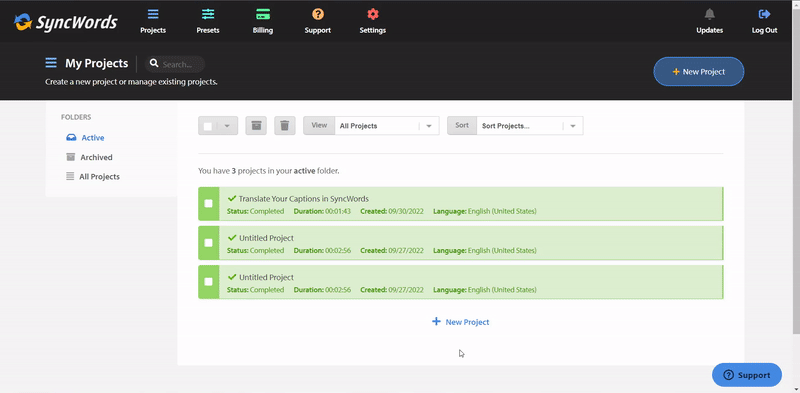Click the 'You have 3 projects' message
Image resolution: width=800 pixels, height=393 pixels.
[x=268, y=171]
